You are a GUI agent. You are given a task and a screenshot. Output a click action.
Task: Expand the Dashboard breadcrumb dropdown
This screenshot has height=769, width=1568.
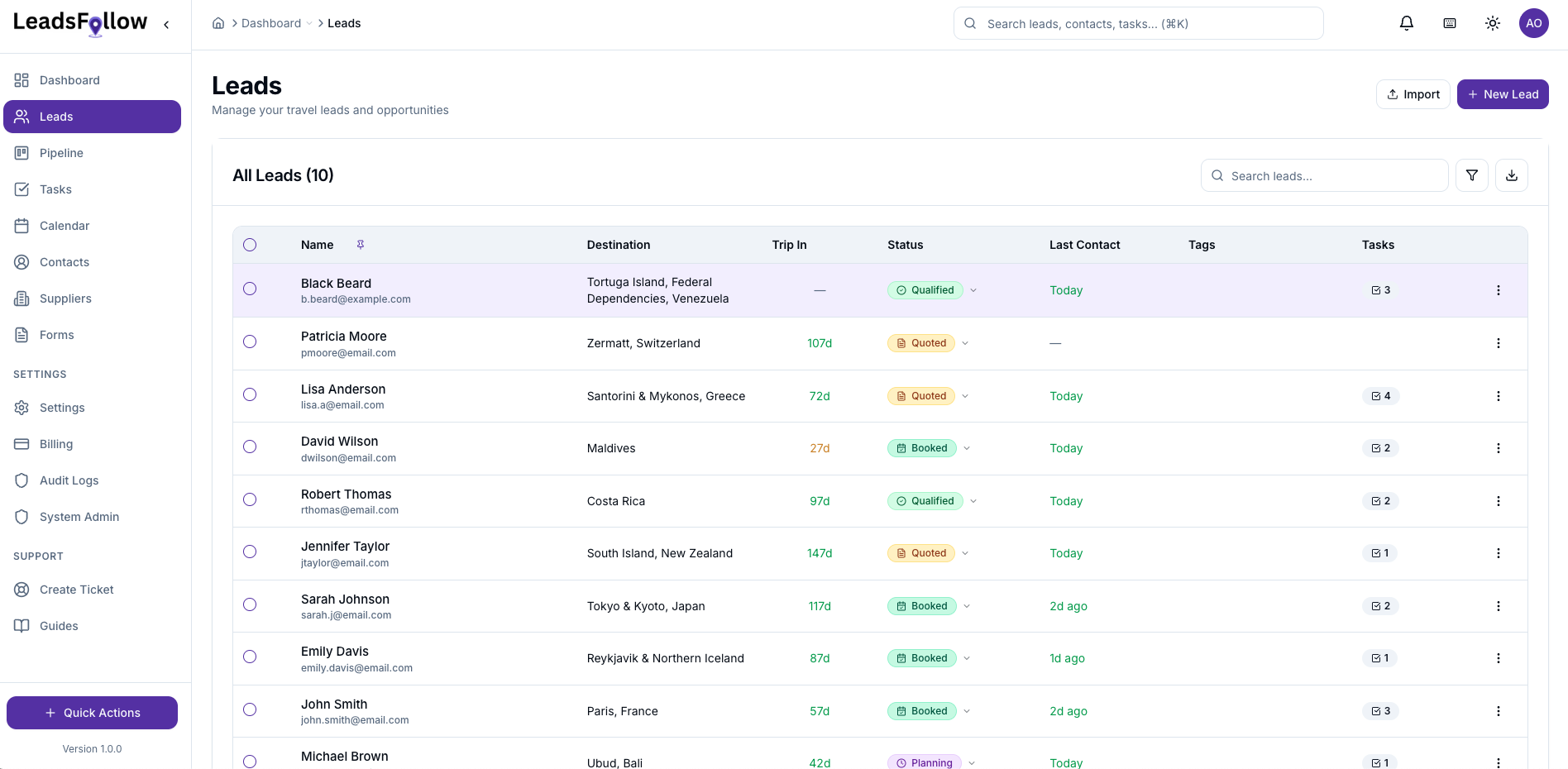pos(309,22)
